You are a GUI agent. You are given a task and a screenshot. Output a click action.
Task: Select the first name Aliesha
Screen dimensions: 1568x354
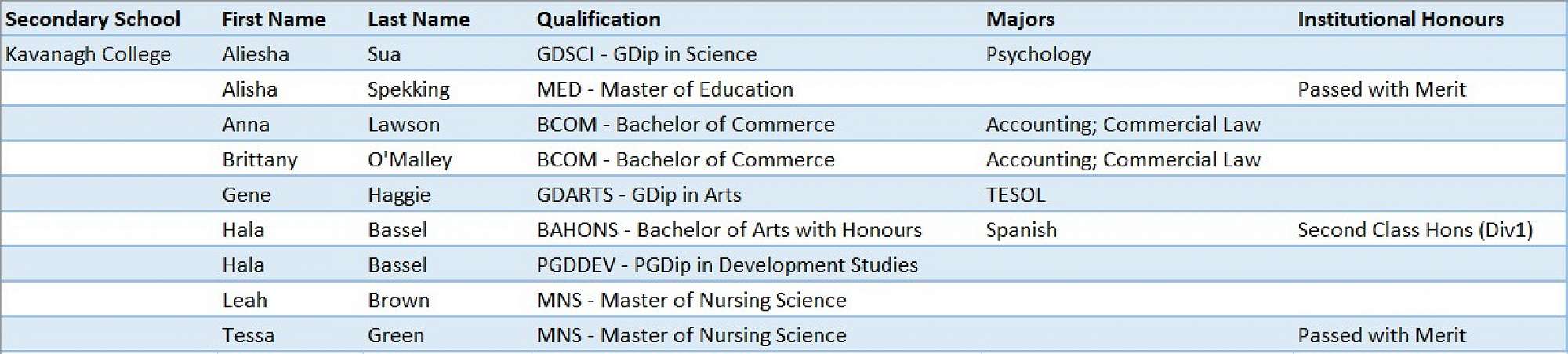click(x=256, y=54)
